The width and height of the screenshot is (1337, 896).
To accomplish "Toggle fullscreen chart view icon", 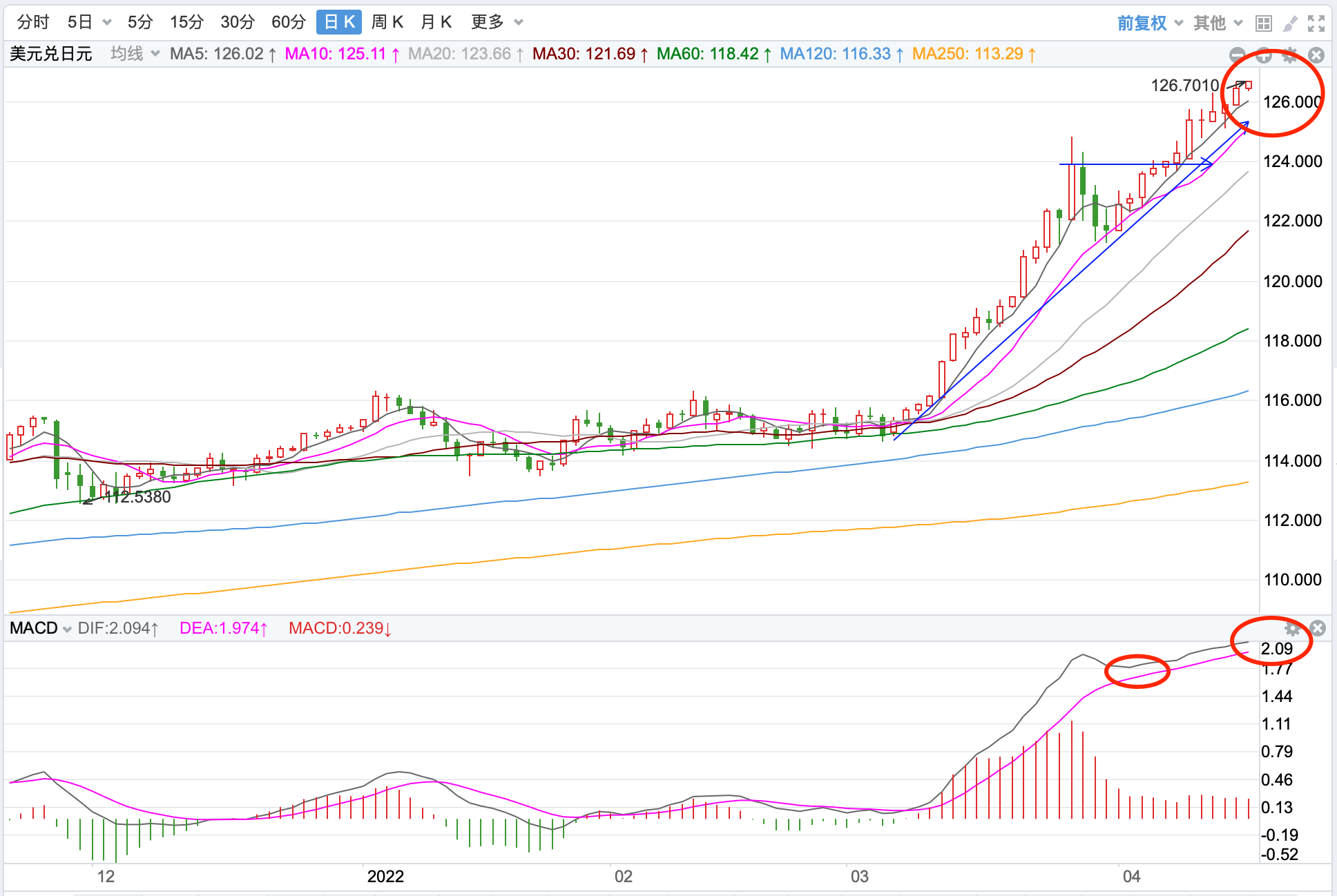I will (x=1316, y=23).
